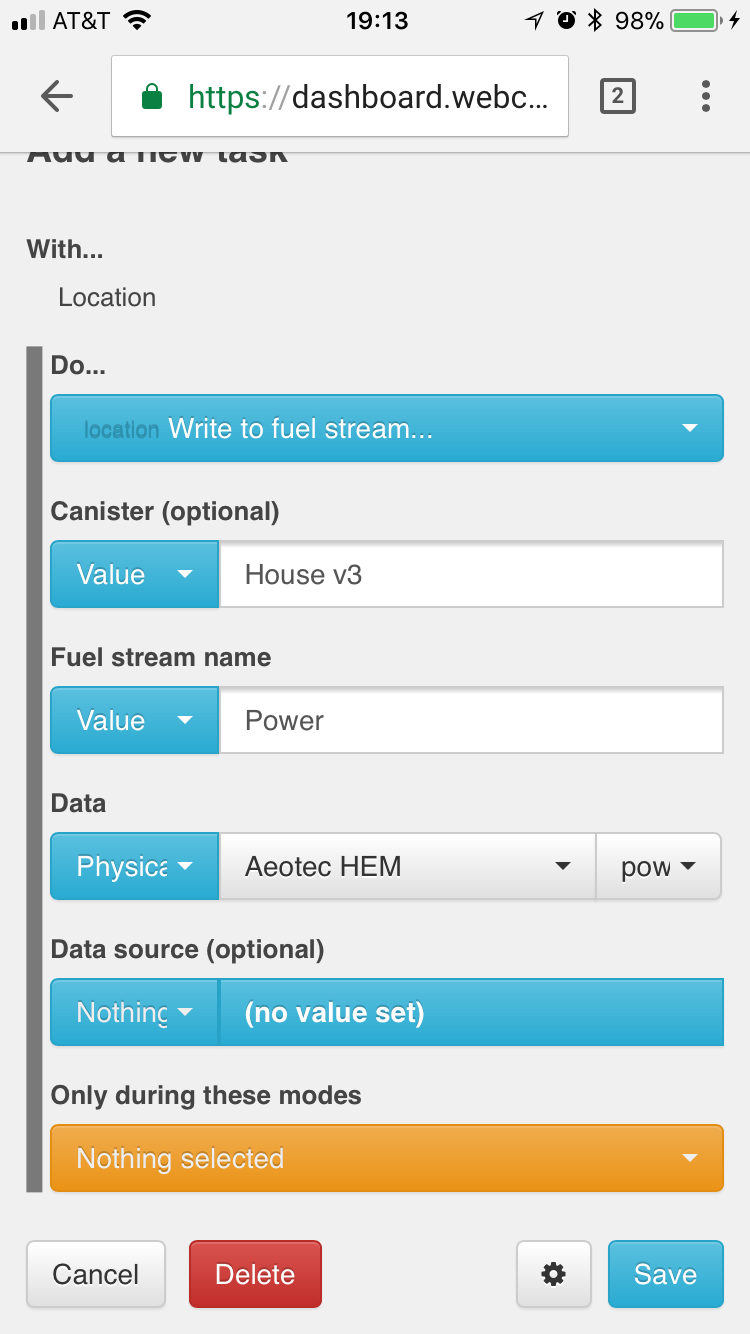The height and width of the screenshot is (1334, 750).
Task: Edit the House v3 canister field
Action: tap(471, 574)
